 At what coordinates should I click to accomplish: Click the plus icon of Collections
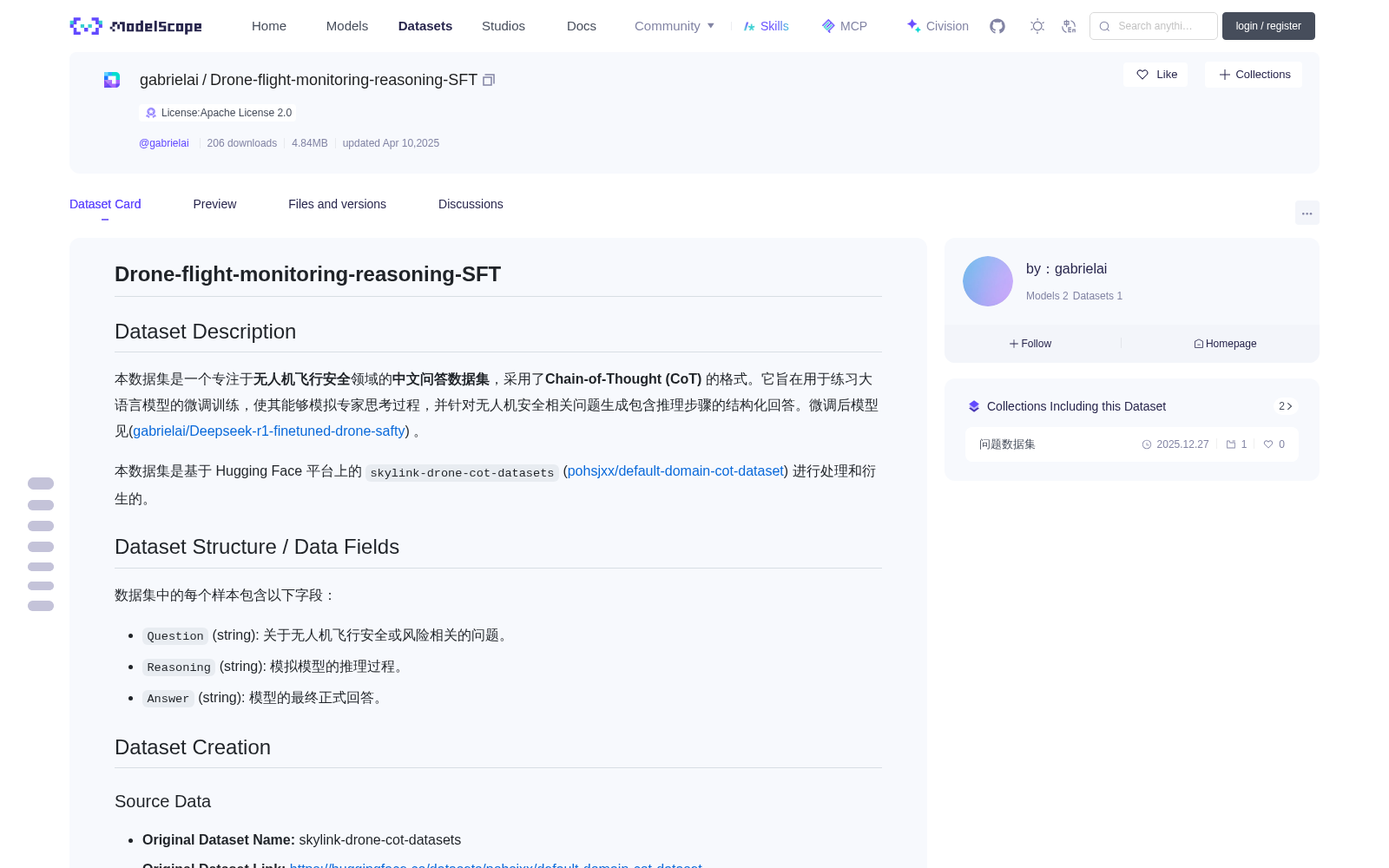[1225, 75]
